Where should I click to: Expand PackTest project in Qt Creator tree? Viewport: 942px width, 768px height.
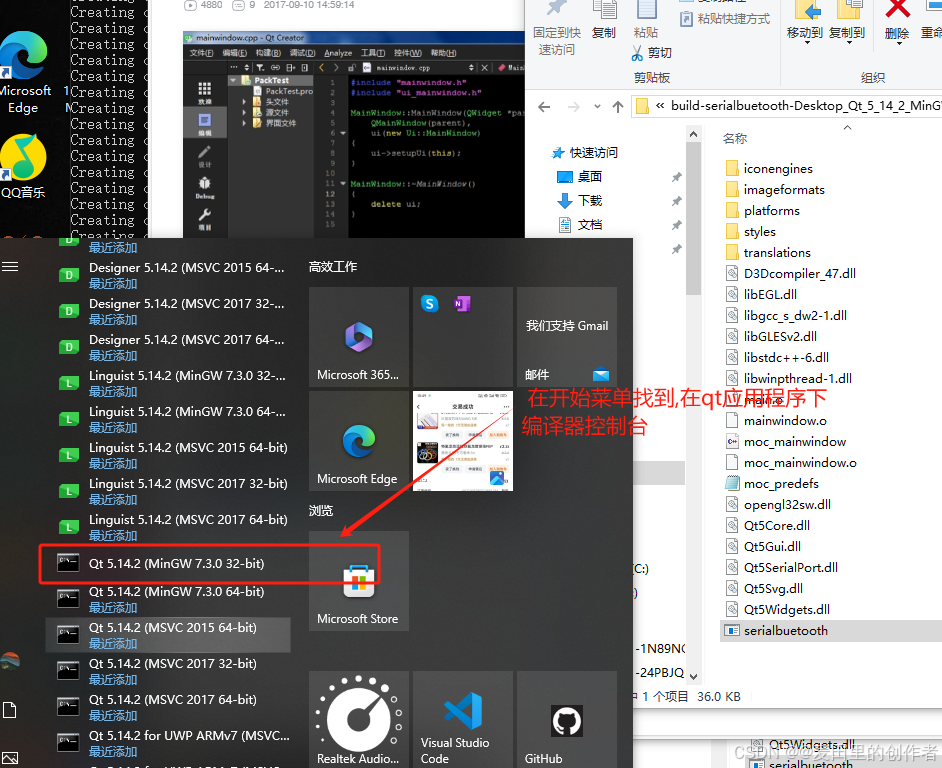tap(233, 81)
